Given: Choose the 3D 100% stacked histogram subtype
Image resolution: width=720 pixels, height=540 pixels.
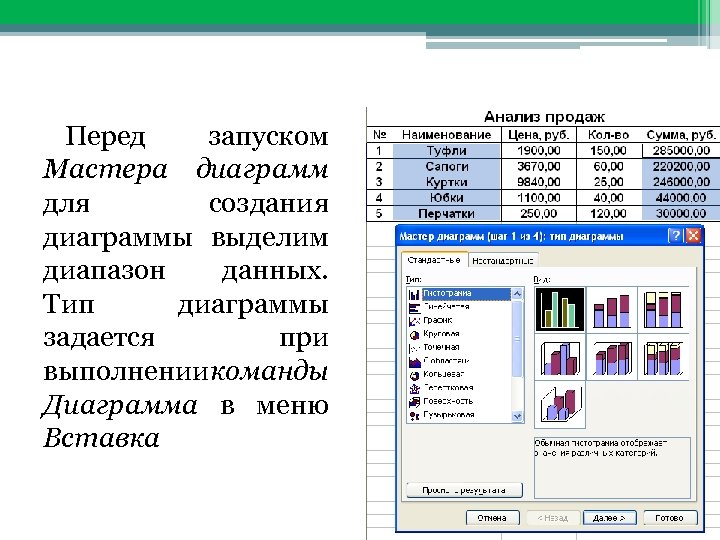Looking at the screenshot, I should coord(664,357).
